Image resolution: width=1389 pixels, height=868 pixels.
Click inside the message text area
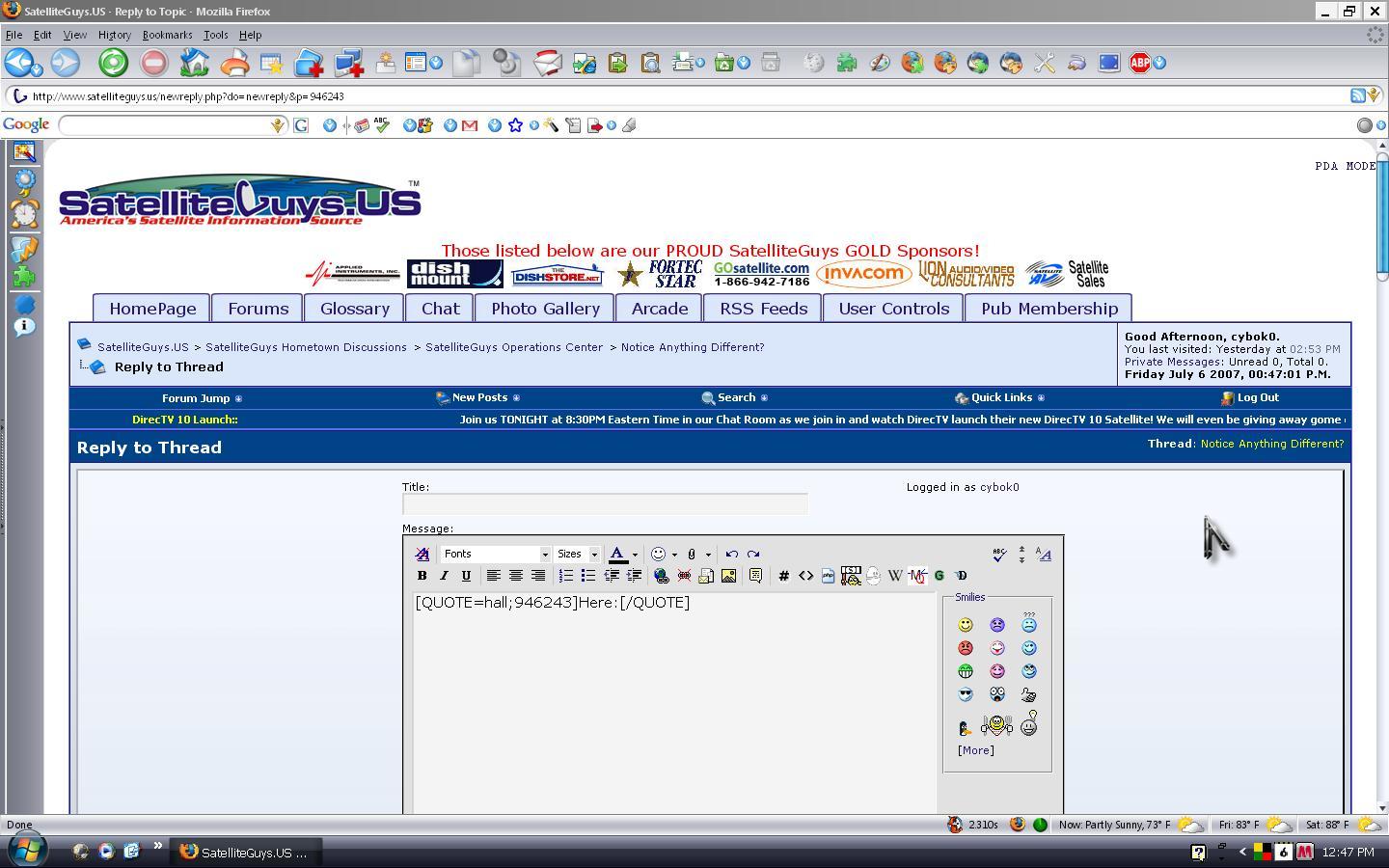[674, 704]
